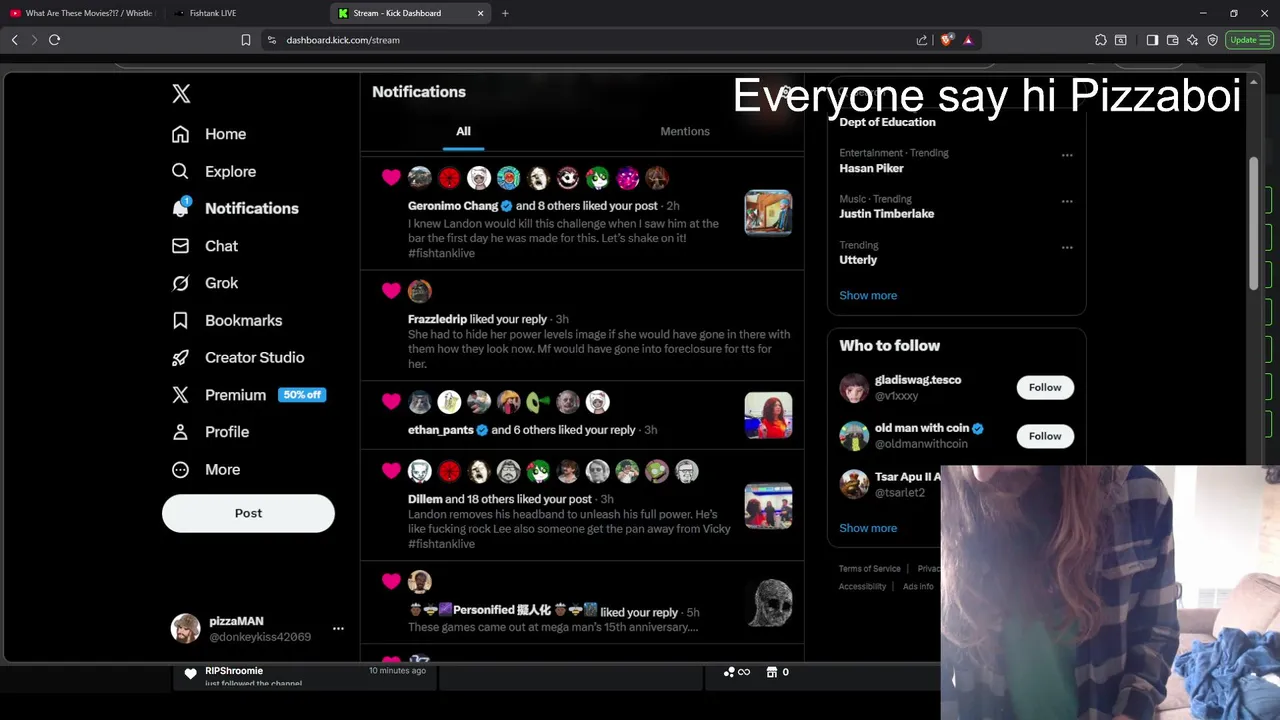
Task: Open the Home icon in sidebar
Action: point(180,134)
